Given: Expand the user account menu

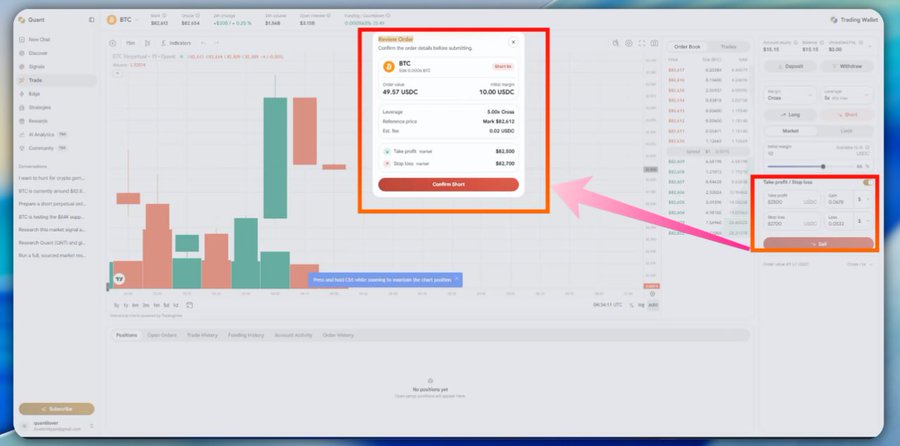Looking at the screenshot, I should [91, 426].
